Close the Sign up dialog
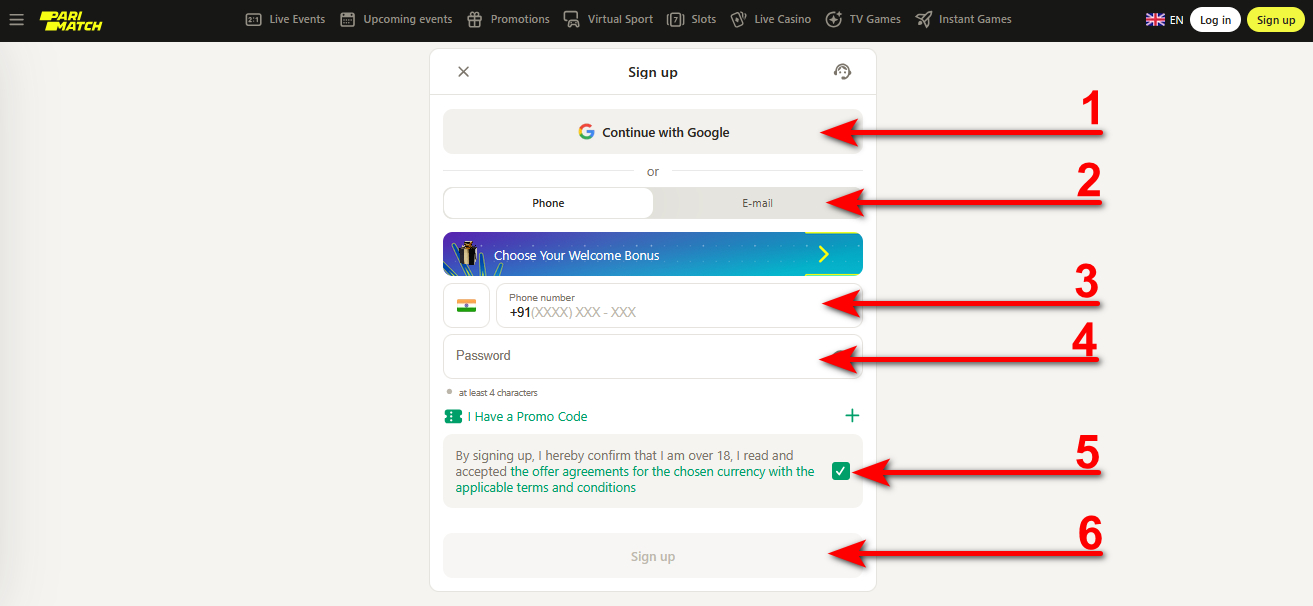Image resolution: width=1313 pixels, height=606 pixels. (463, 72)
